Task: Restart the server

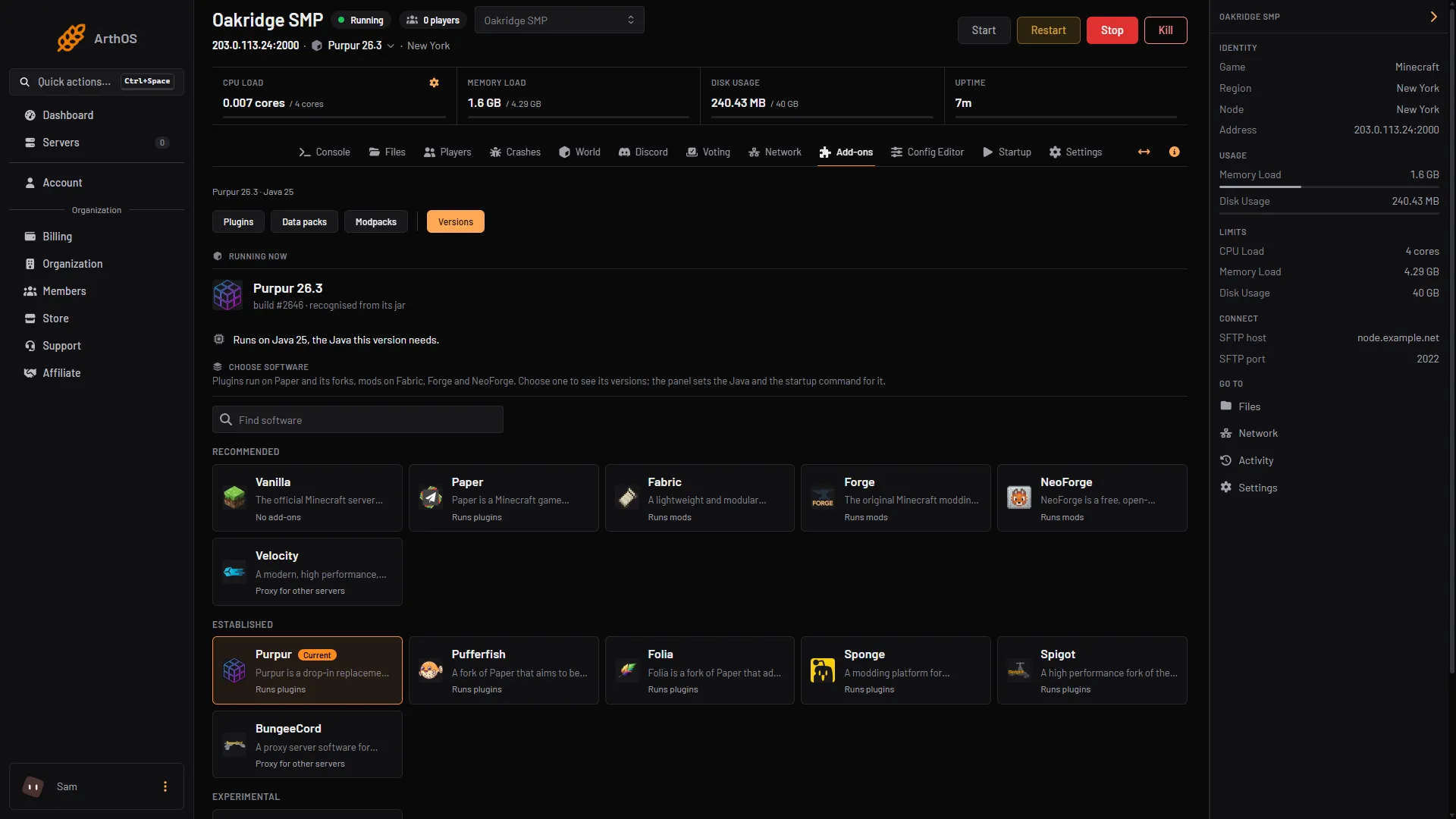Action: pyautogui.click(x=1048, y=30)
